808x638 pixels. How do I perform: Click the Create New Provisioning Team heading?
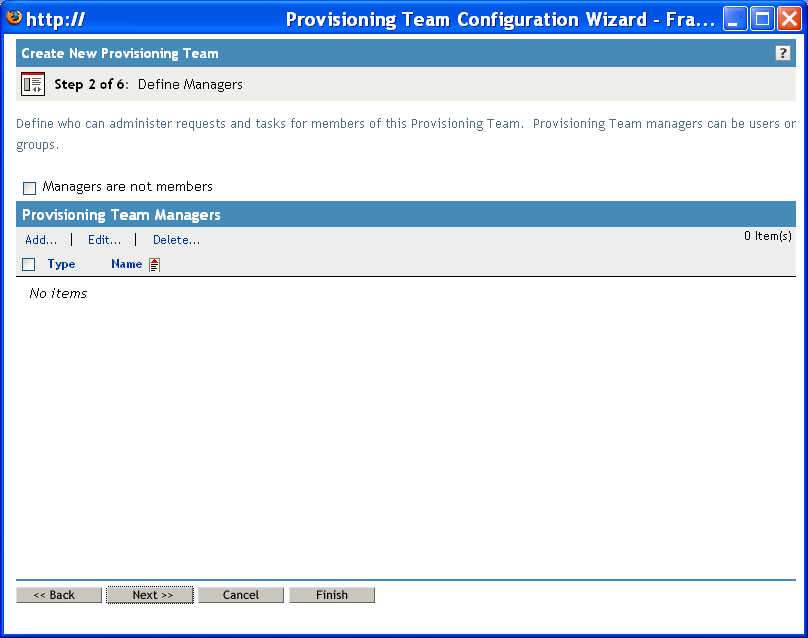(120, 53)
